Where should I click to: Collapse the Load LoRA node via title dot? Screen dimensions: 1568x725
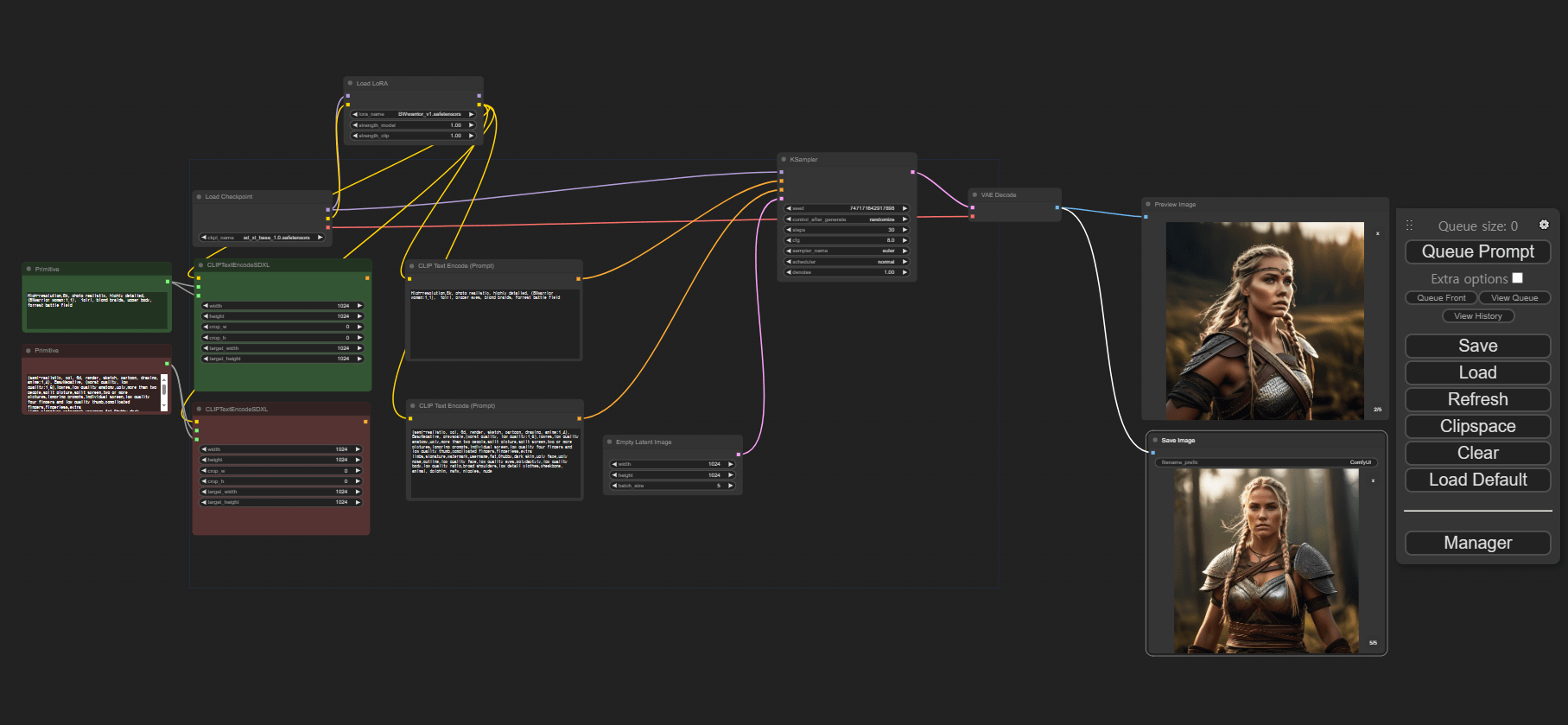point(350,83)
